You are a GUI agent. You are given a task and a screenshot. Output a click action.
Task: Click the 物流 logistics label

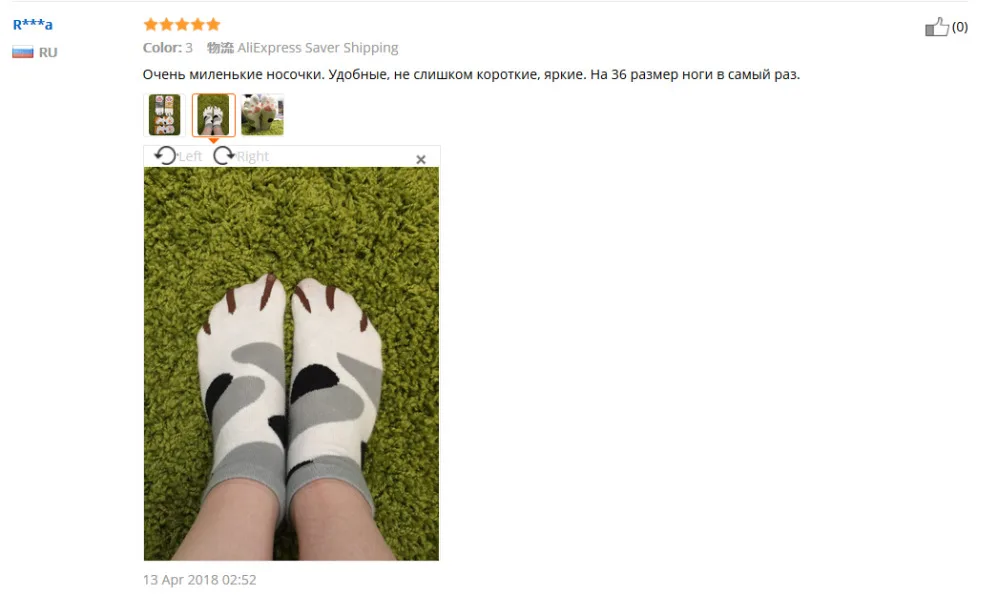[x=221, y=48]
